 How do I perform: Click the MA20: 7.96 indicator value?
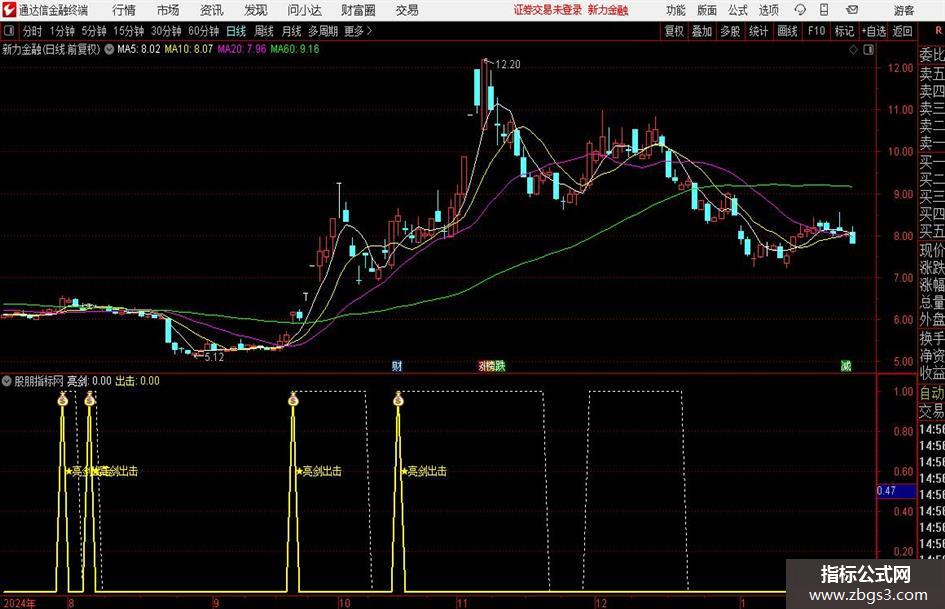pyautogui.click(x=242, y=49)
